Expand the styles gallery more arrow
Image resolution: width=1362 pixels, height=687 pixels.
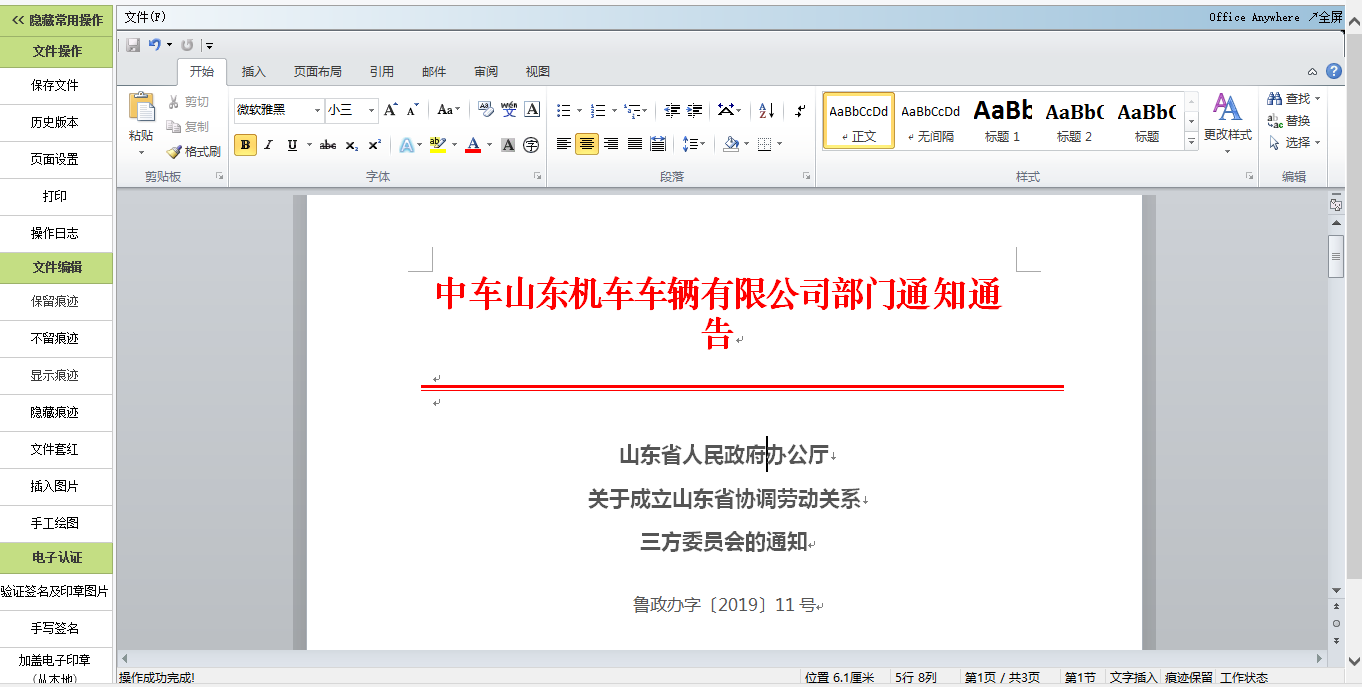click(x=1191, y=142)
